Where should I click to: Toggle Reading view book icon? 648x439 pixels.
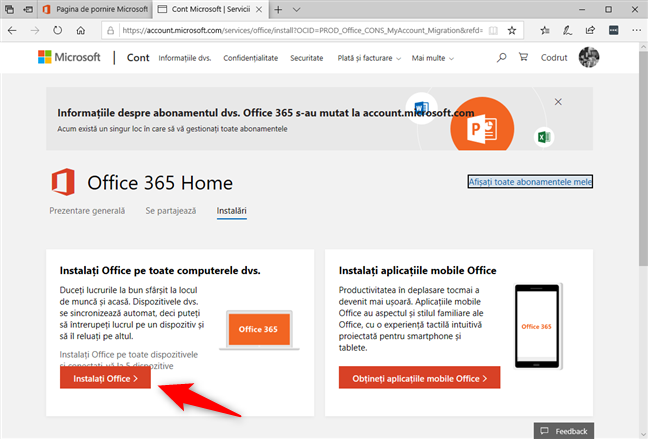click(493, 30)
